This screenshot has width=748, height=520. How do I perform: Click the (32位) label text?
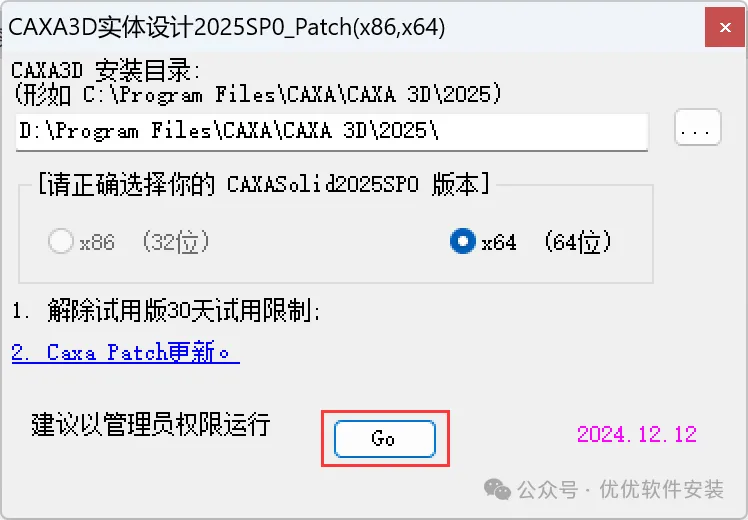(x=176, y=242)
